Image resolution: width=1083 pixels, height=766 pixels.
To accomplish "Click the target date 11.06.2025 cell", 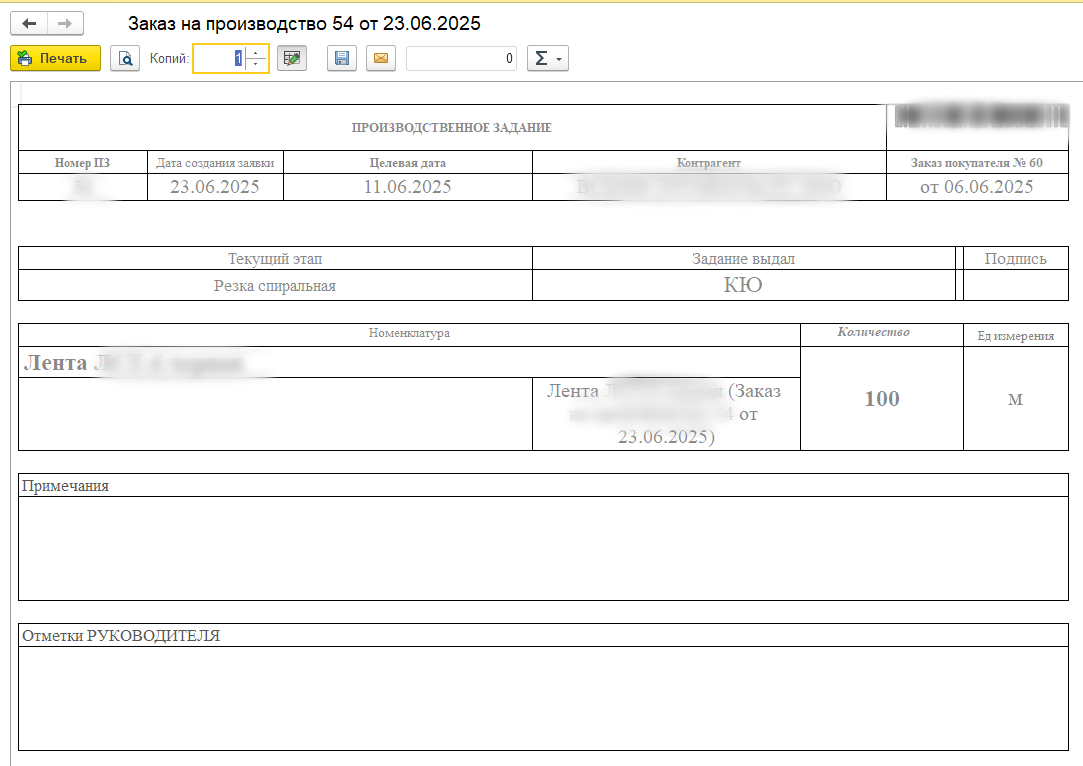I will pos(407,187).
